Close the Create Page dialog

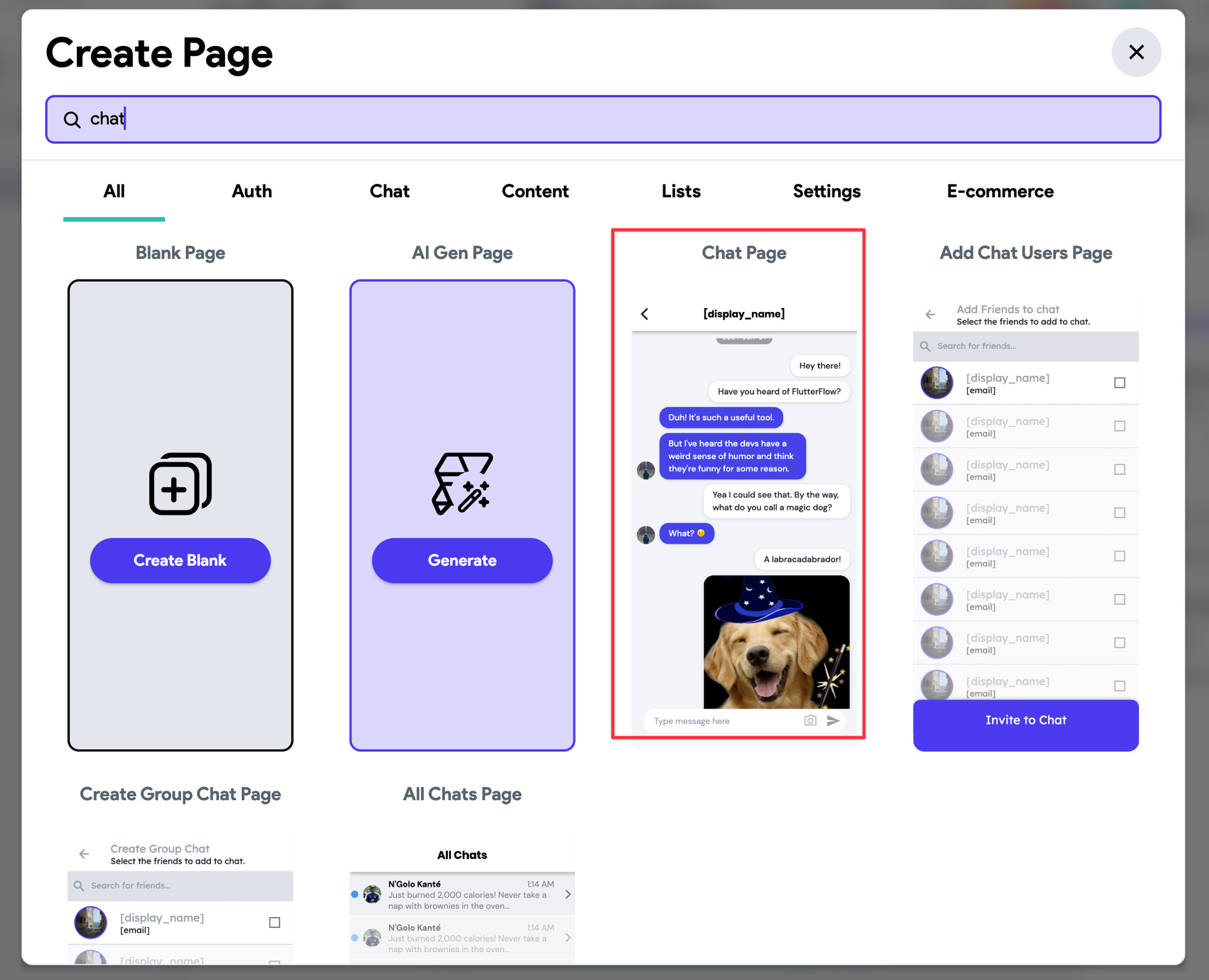pos(1136,52)
